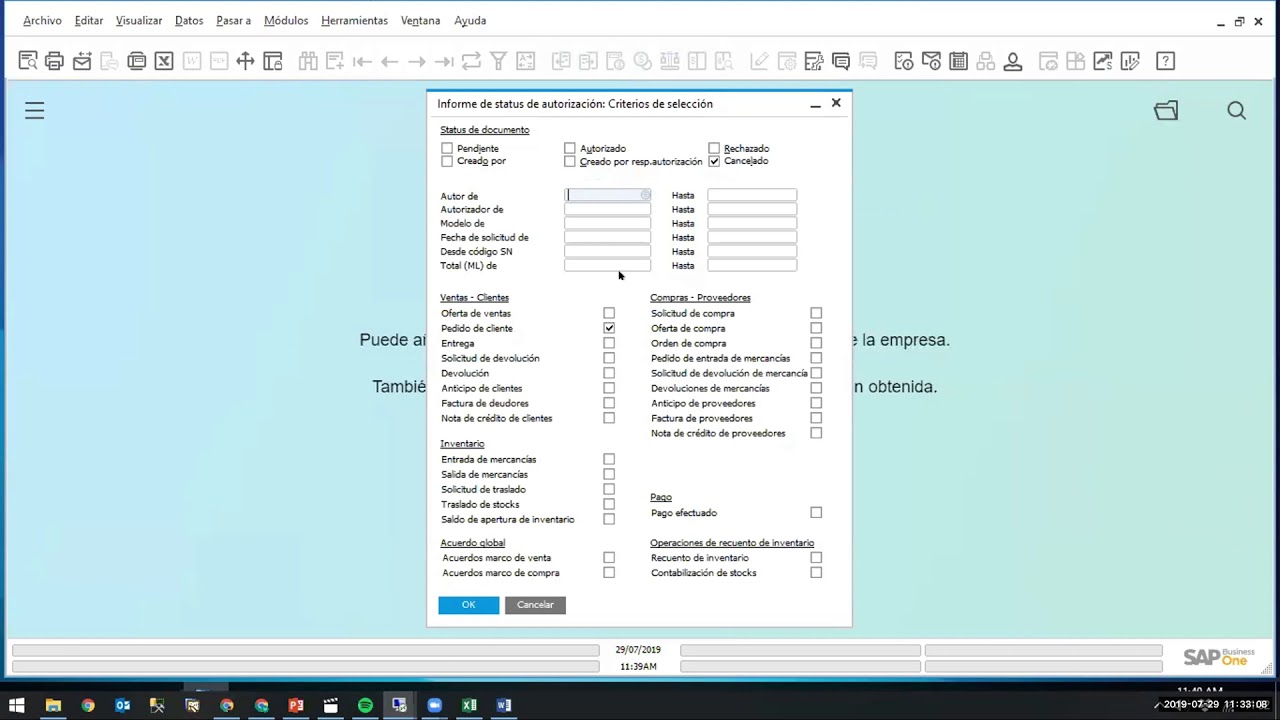This screenshot has width=1280, height=720.
Task: Click the envelope-with-alert toolbar icon
Action: 931,61
